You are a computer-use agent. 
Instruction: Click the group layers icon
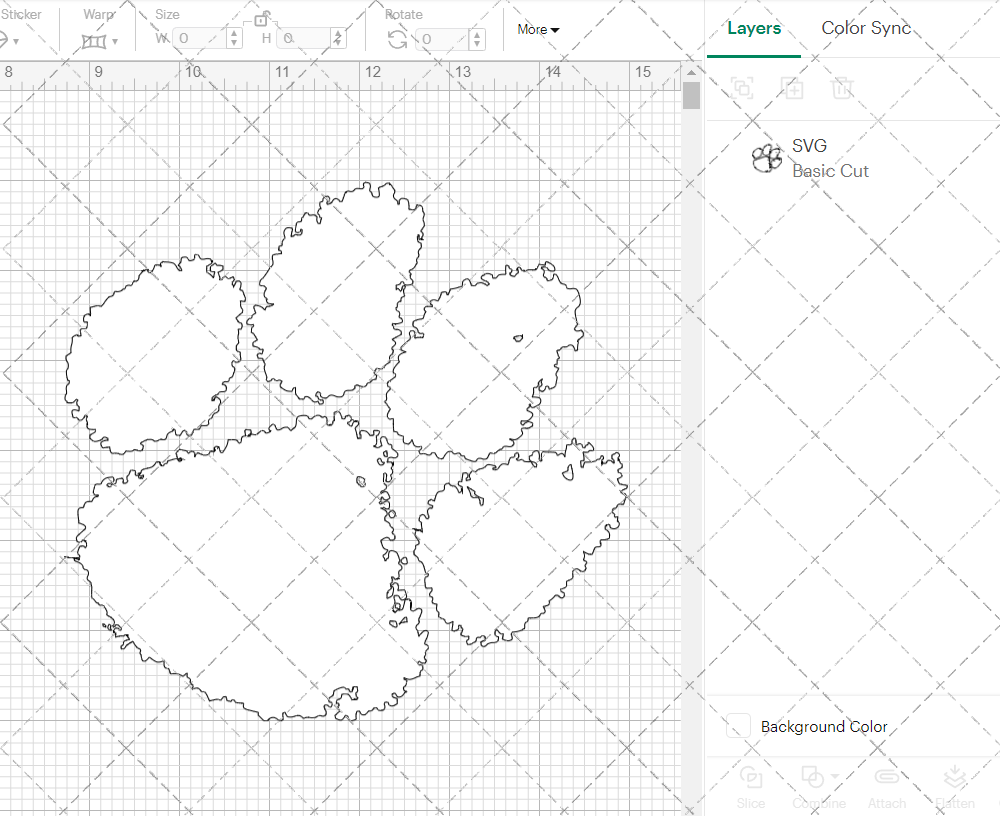pyautogui.click(x=743, y=88)
